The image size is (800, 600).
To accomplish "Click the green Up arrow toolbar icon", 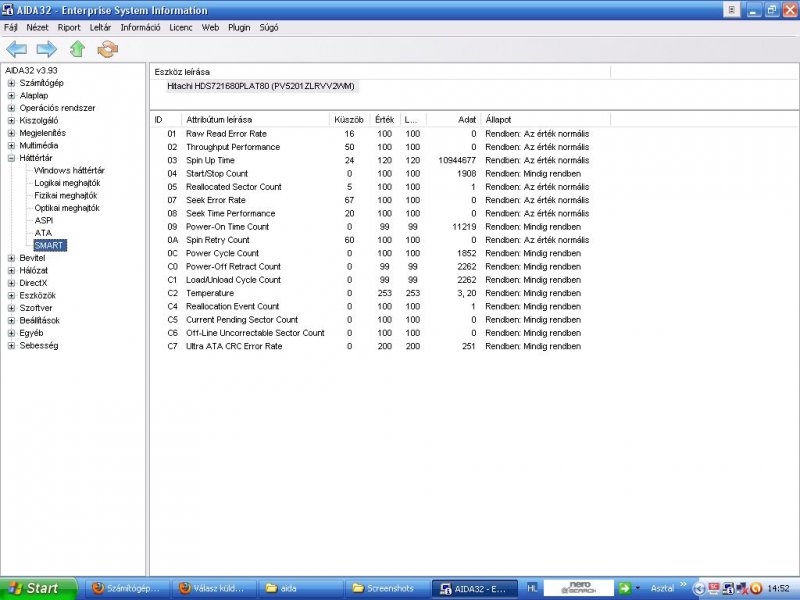I will pos(77,49).
